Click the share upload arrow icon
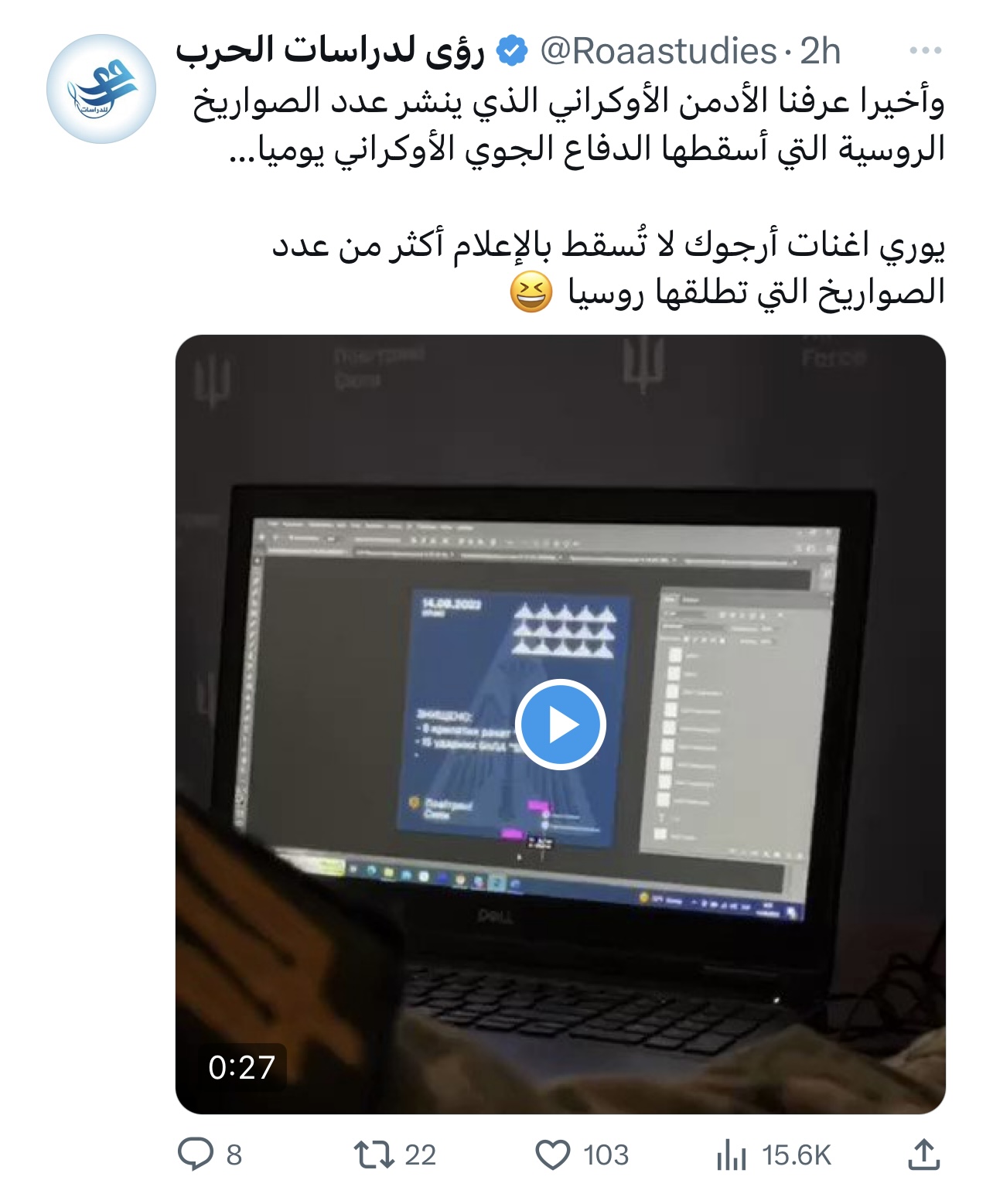The image size is (993, 1204). [923, 1154]
